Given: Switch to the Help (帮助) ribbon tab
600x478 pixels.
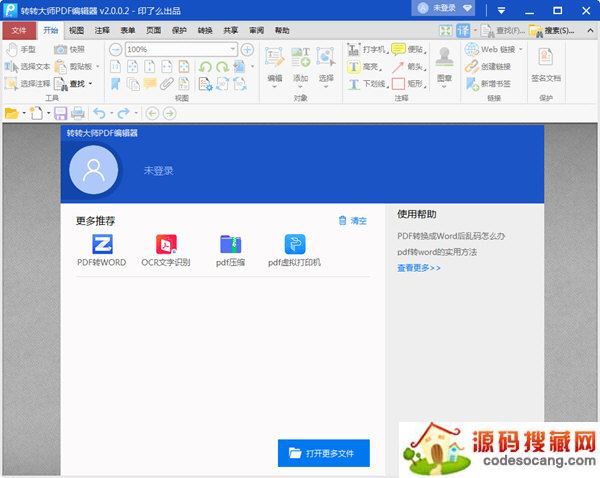Looking at the screenshot, I should tap(282, 30).
